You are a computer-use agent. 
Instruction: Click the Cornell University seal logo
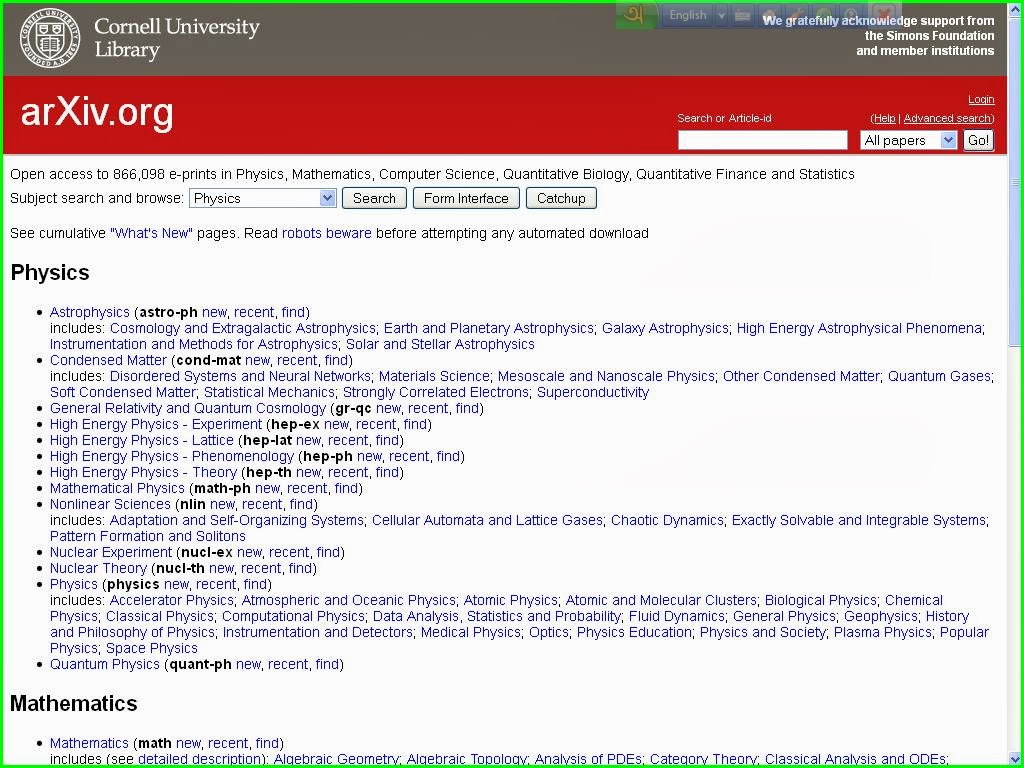coord(50,37)
